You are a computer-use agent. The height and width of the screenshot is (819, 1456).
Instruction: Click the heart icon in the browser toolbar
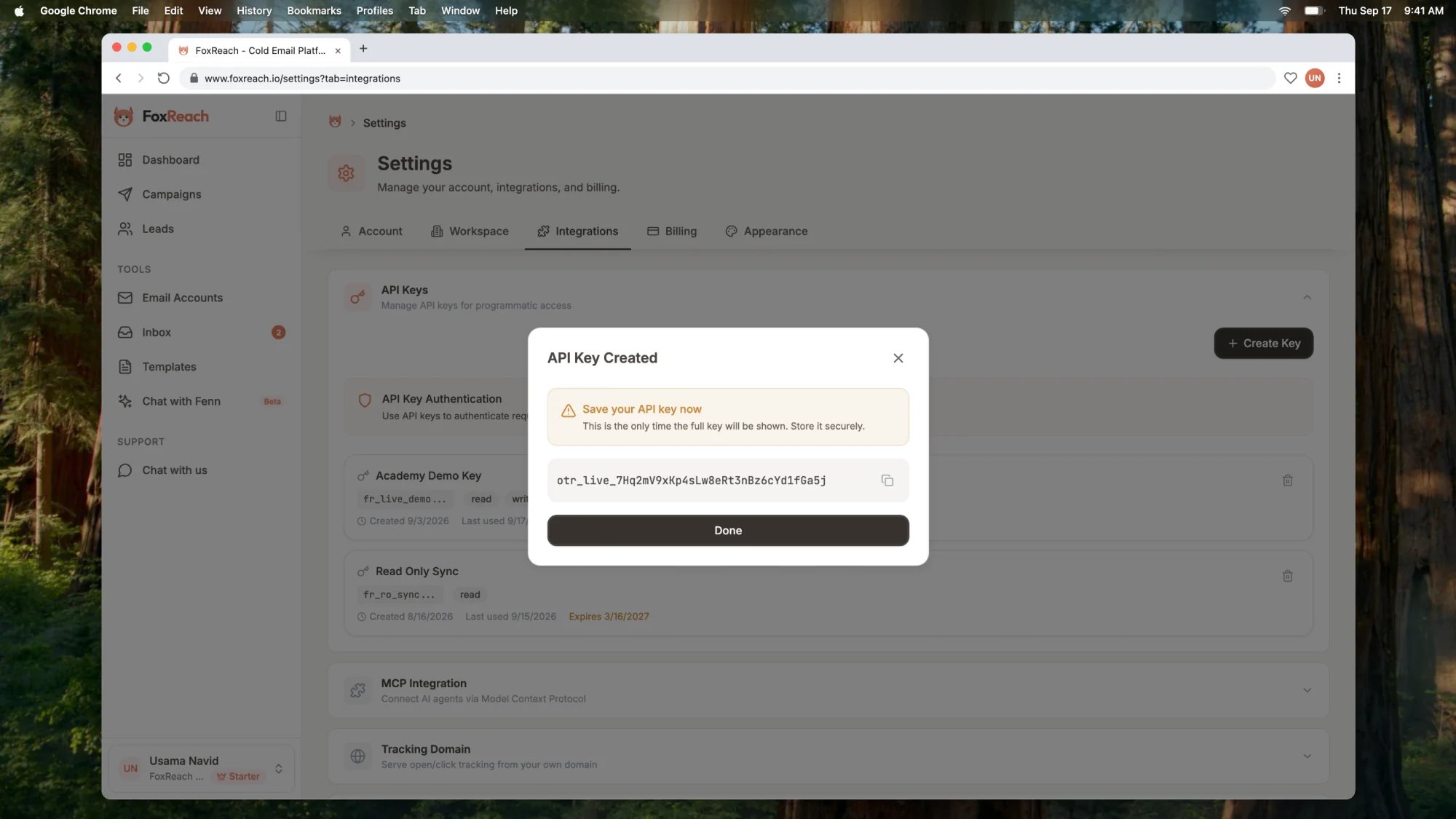(x=1290, y=78)
